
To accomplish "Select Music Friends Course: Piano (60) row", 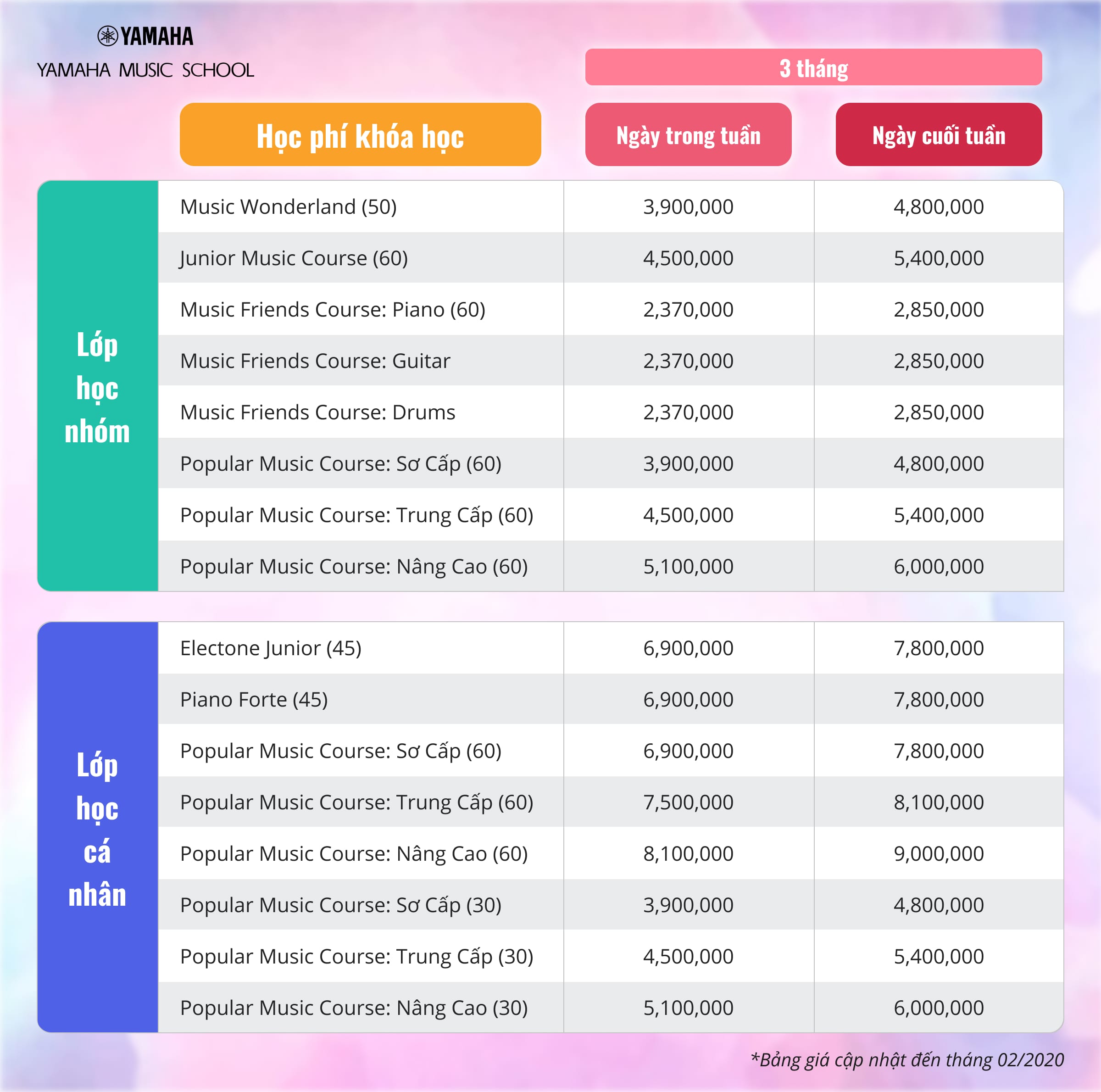I will click(x=333, y=309).
